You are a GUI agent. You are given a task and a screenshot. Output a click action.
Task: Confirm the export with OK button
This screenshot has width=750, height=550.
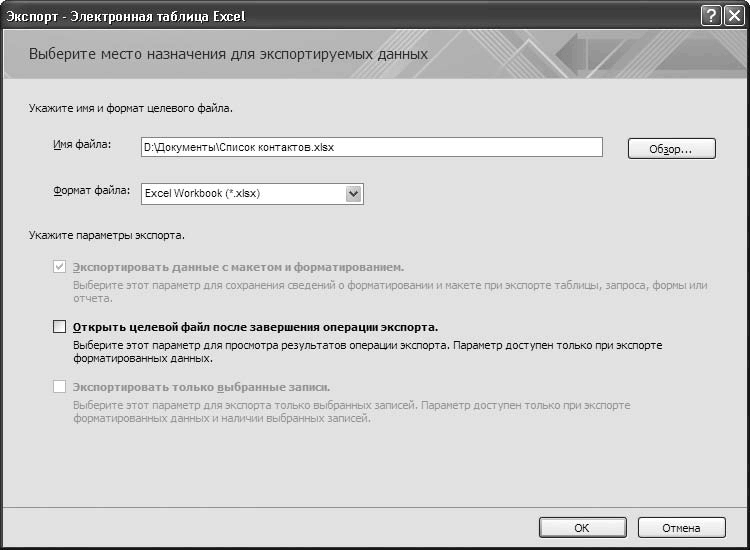(581, 528)
